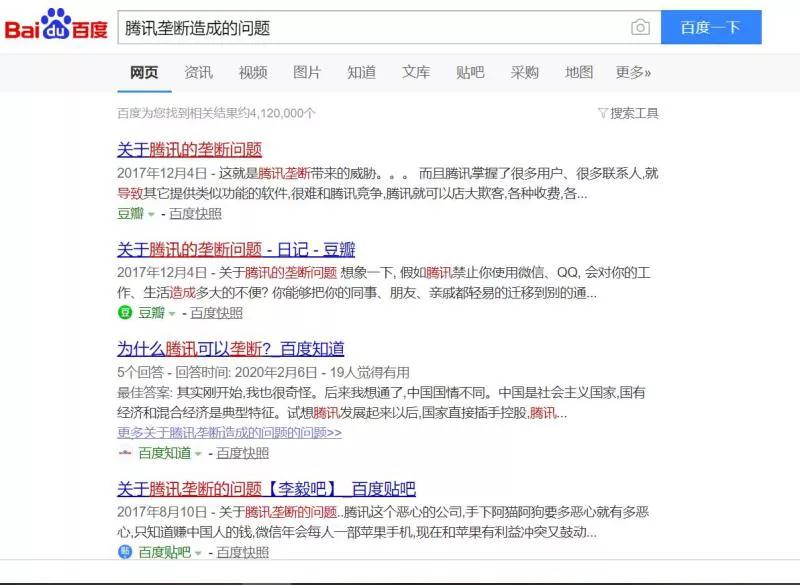Switch to the 视频 tab
Image resolution: width=800 pixels, height=585 pixels.
click(254, 72)
